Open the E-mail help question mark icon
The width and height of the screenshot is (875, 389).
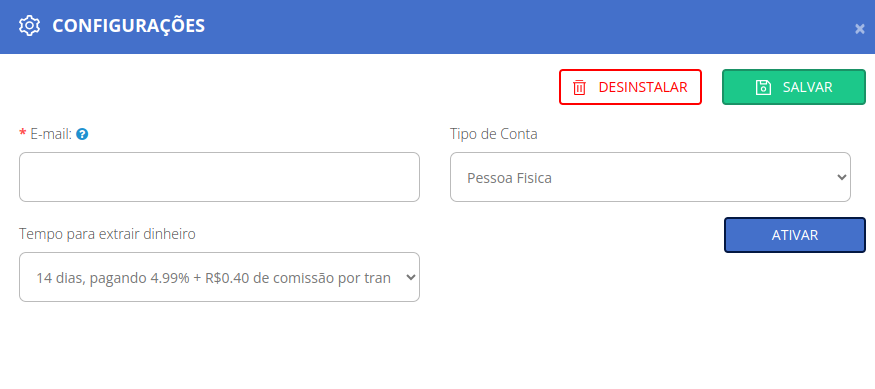[x=82, y=134]
